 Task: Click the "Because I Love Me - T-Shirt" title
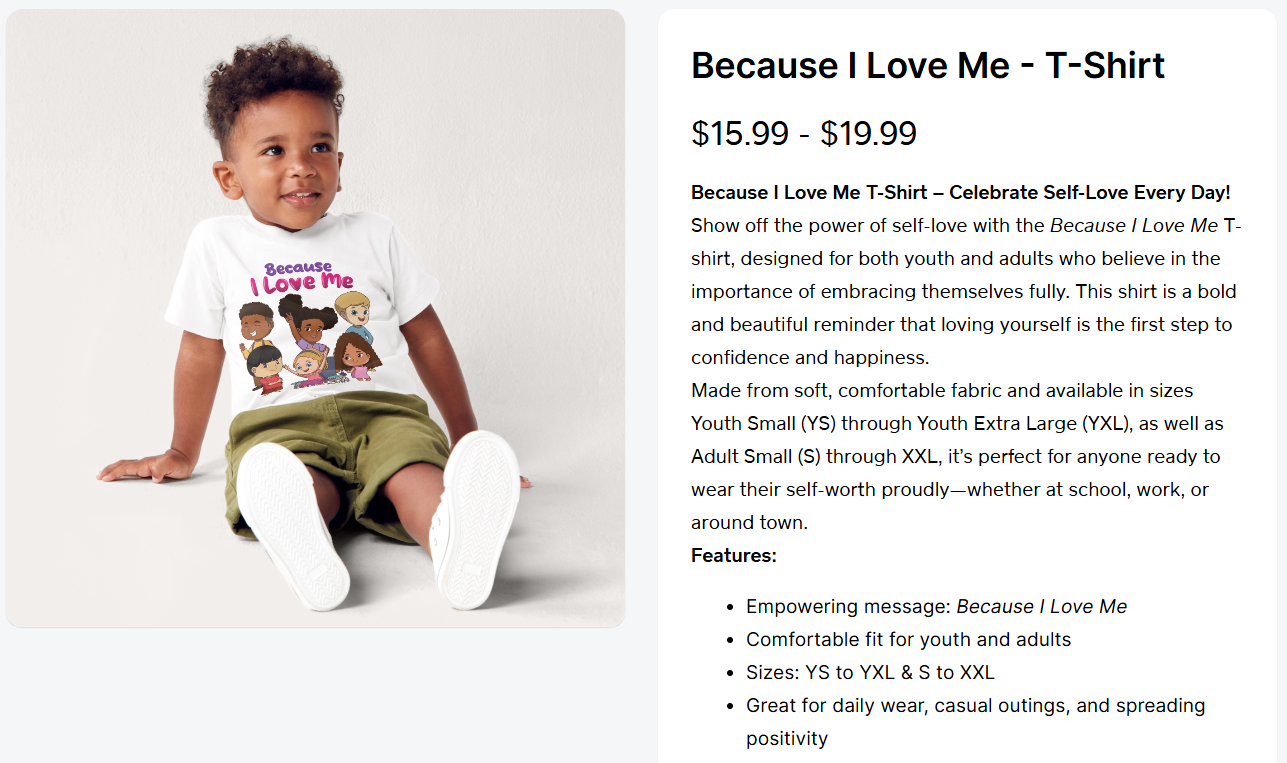(x=927, y=66)
